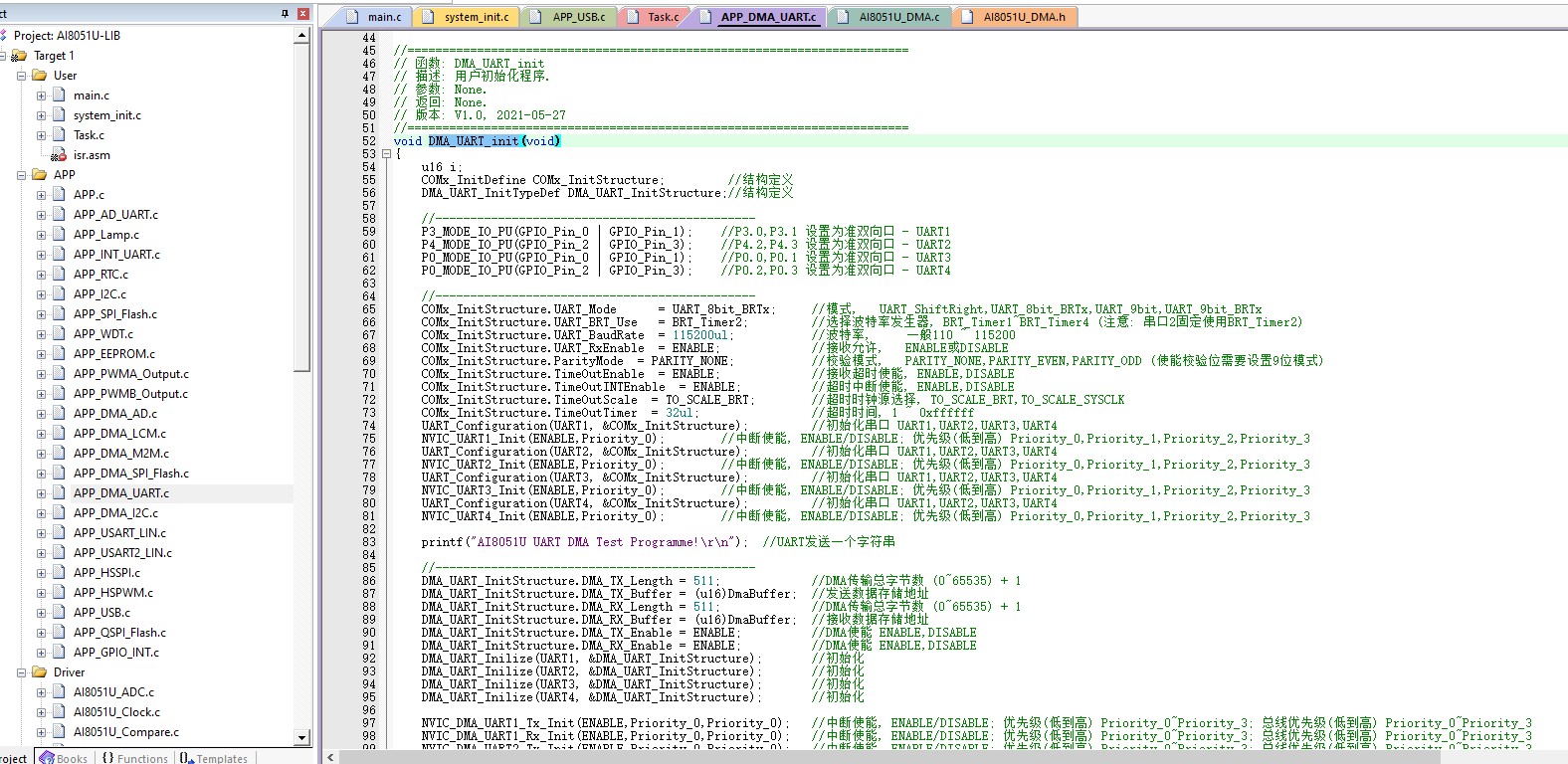Expand the APP_USB.c tree node
Image resolution: width=1568 pixels, height=764 pixels.
[x=41, y=613]
